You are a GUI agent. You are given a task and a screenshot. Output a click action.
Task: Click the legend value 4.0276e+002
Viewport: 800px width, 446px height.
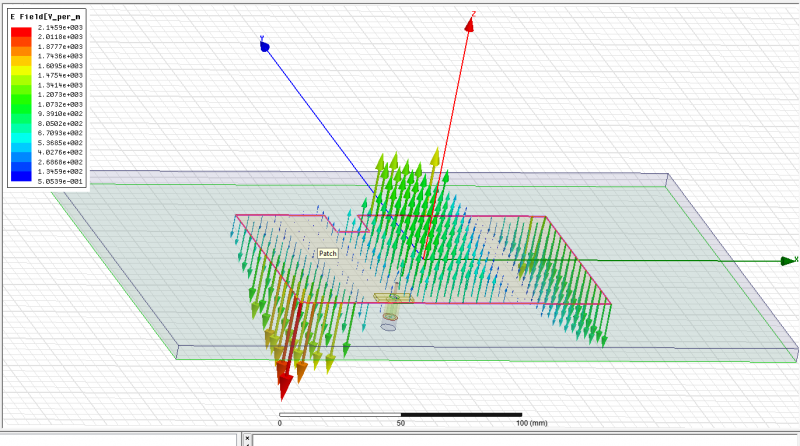coord(60,153)
